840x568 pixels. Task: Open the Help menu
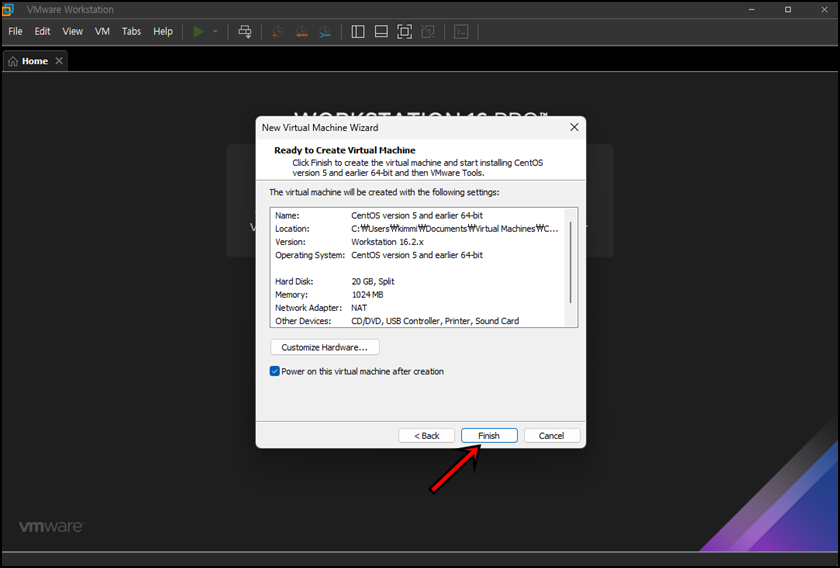click(163, 31)
